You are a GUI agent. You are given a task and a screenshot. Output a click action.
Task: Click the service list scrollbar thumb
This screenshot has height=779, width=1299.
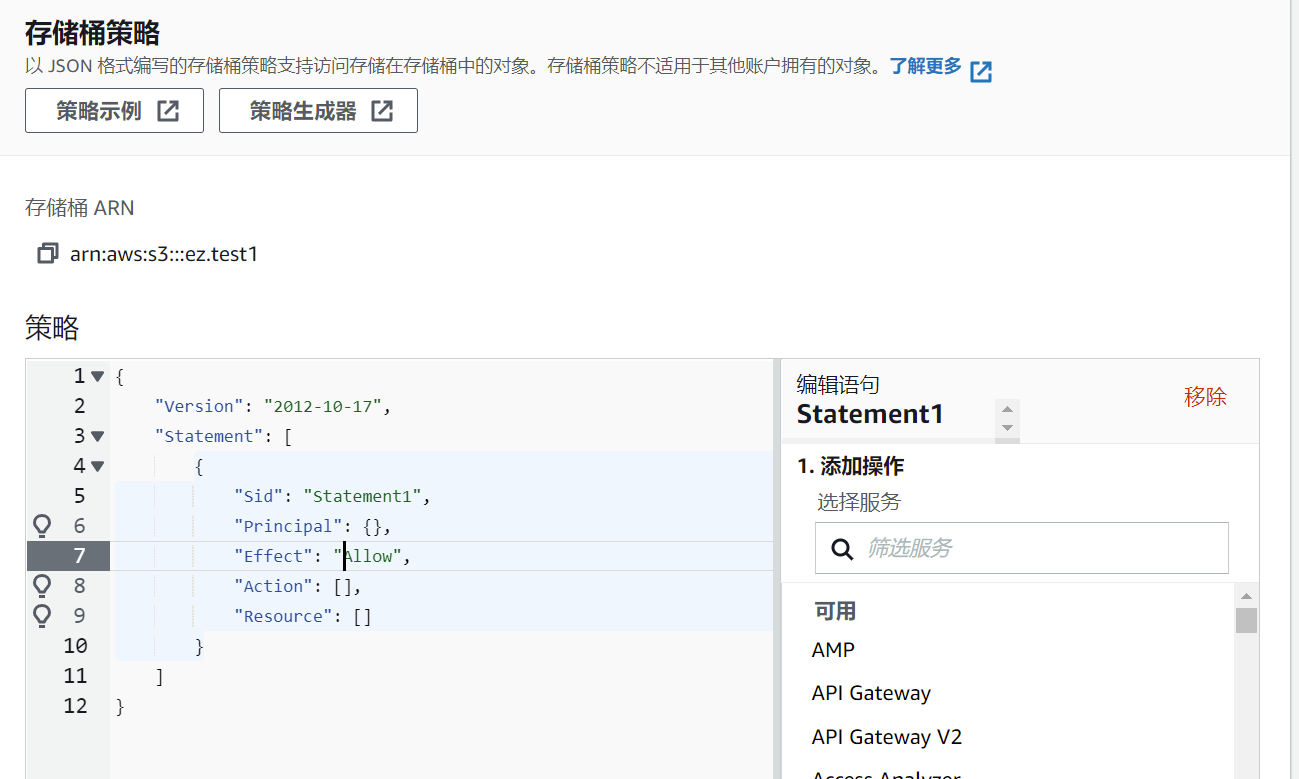(x=1246, y=620)
